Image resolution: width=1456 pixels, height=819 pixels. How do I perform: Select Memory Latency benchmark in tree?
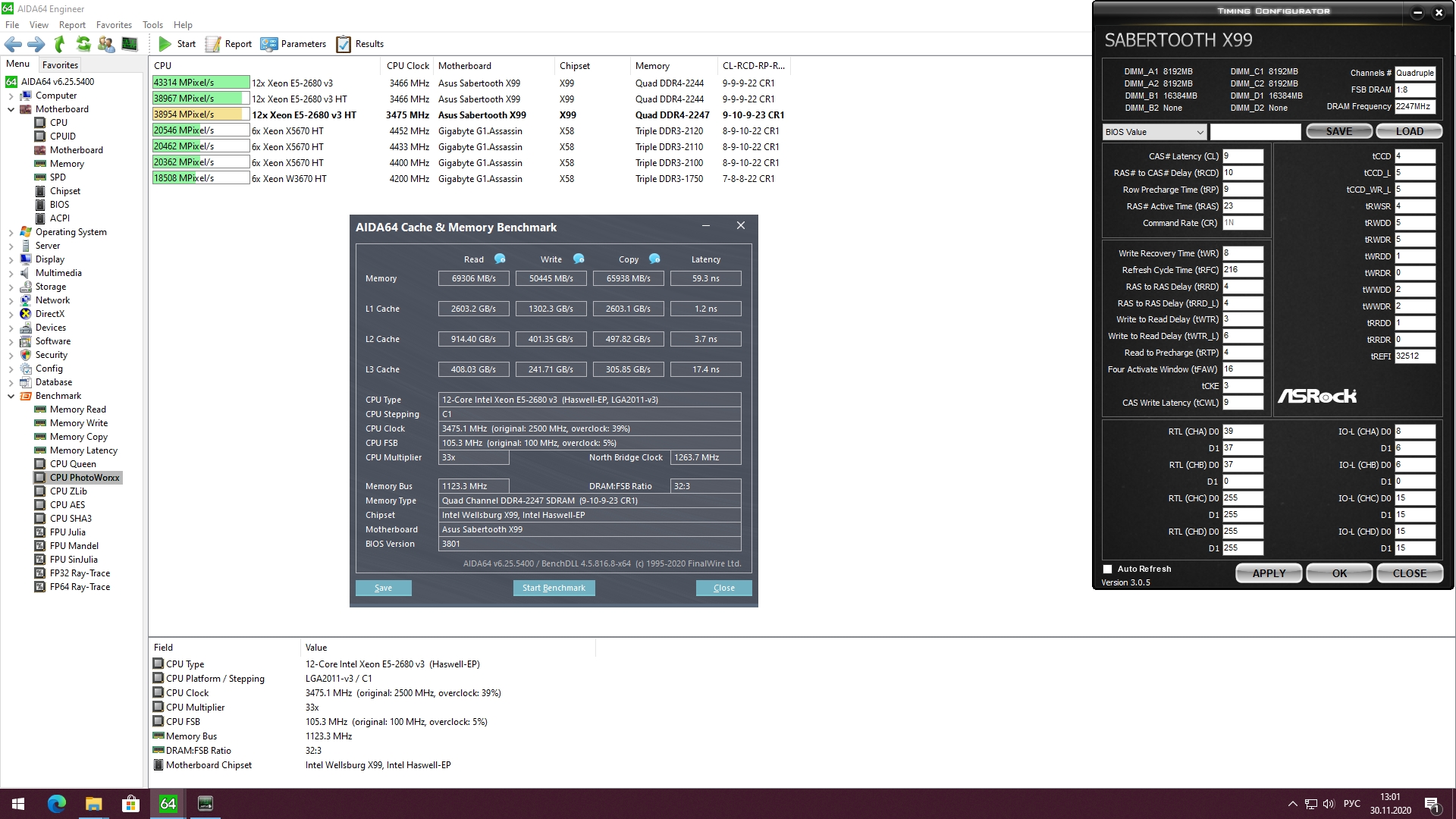(x=83, y=450)
